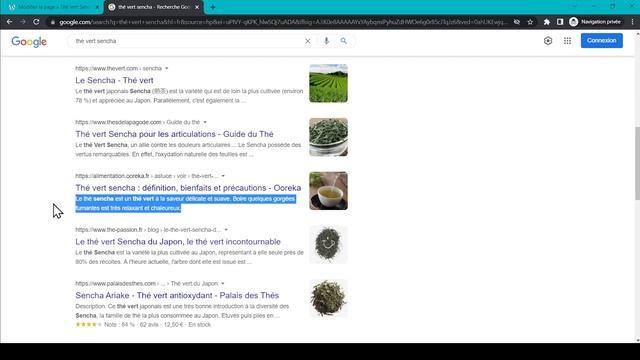Submit search with the magnifying glass icon
The width and height of the screenshot is (640, 360).
344,41
